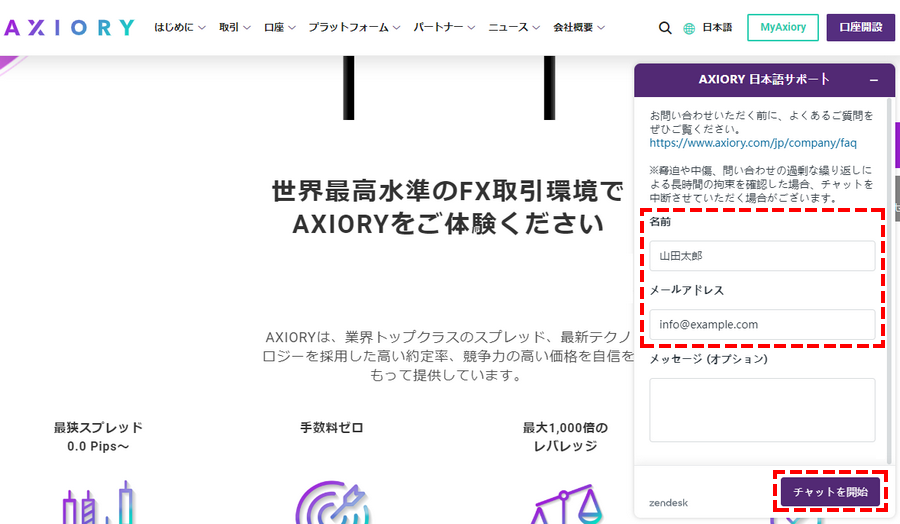Viewport: 900px width, 524px height.
Task: Click the zendesk label in chat footer
Action: 668,503
